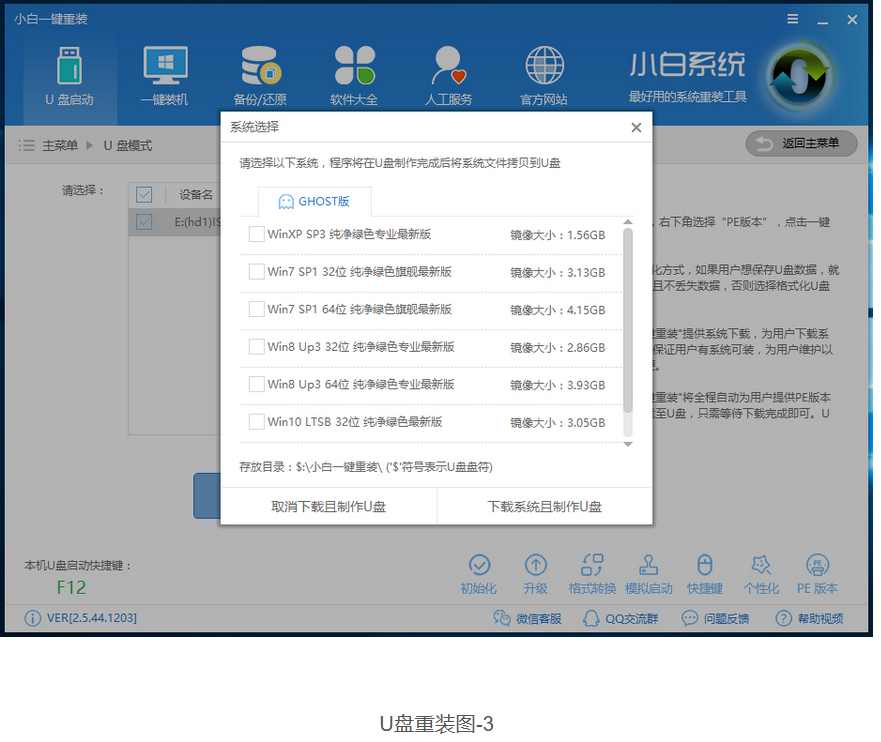The image size is (881, 742).
Task: Open the U盘启动 icon in top toolbar
Action: pos(69,66)
